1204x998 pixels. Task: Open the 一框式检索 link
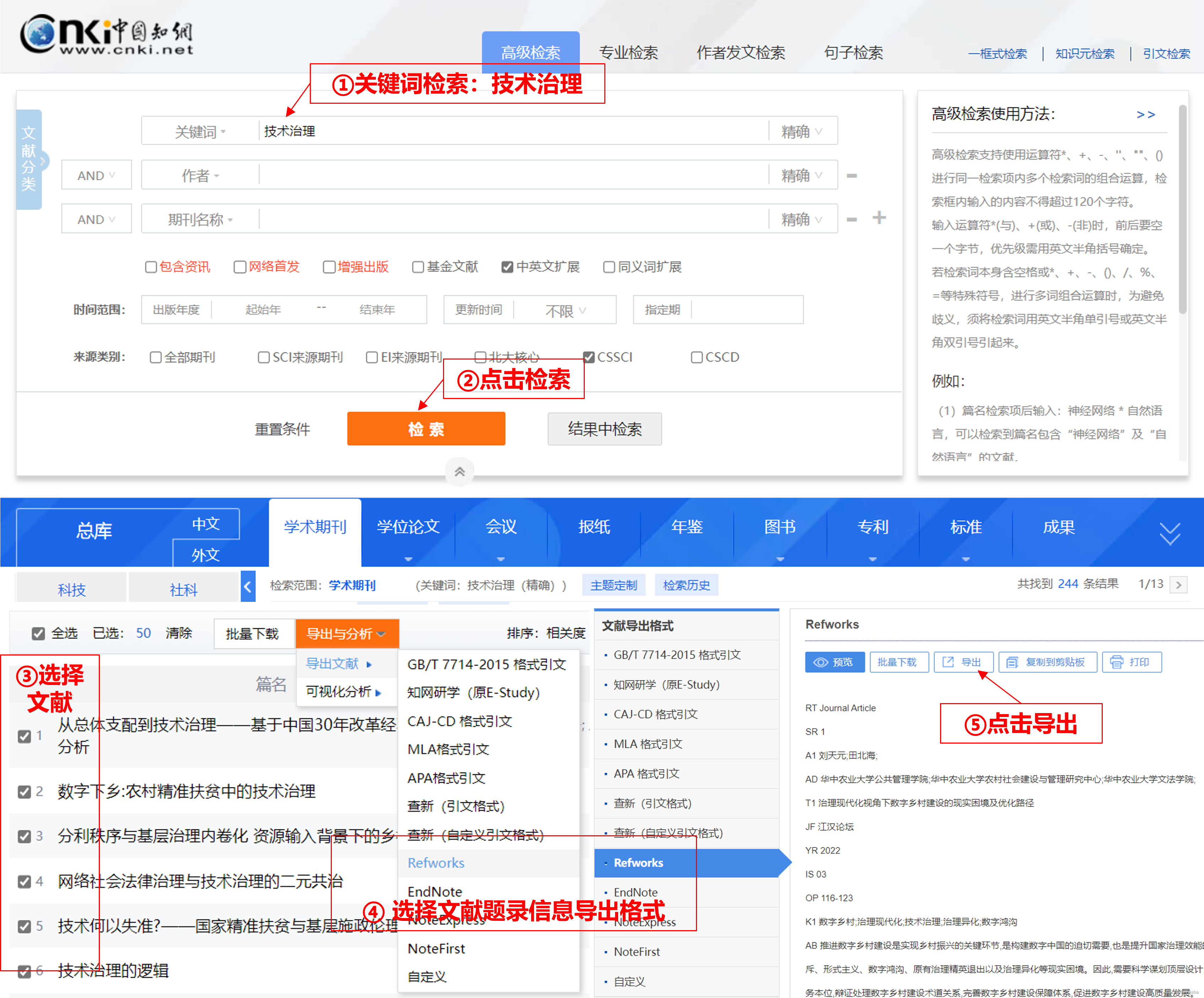(x=997, y=54)
